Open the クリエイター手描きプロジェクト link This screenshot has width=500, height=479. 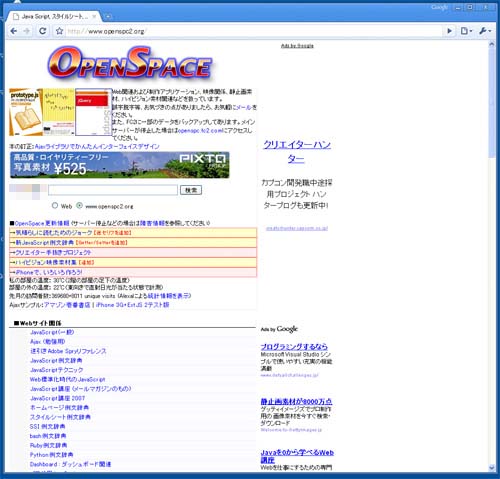[x=53, y=253]
